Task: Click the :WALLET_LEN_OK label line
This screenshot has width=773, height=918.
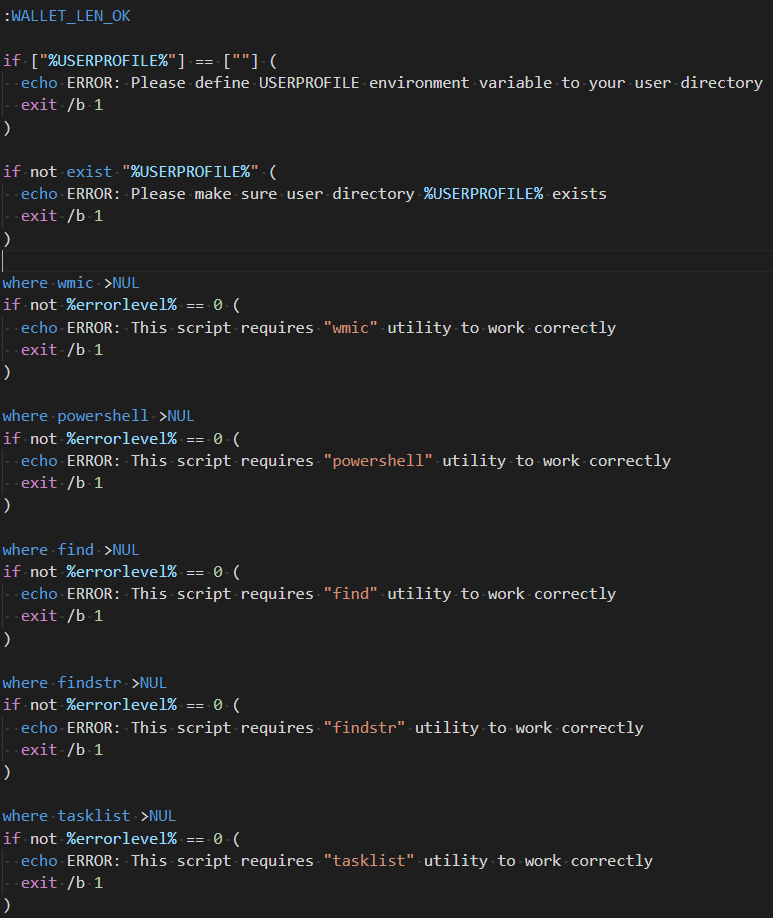Action: coord(66,16)
